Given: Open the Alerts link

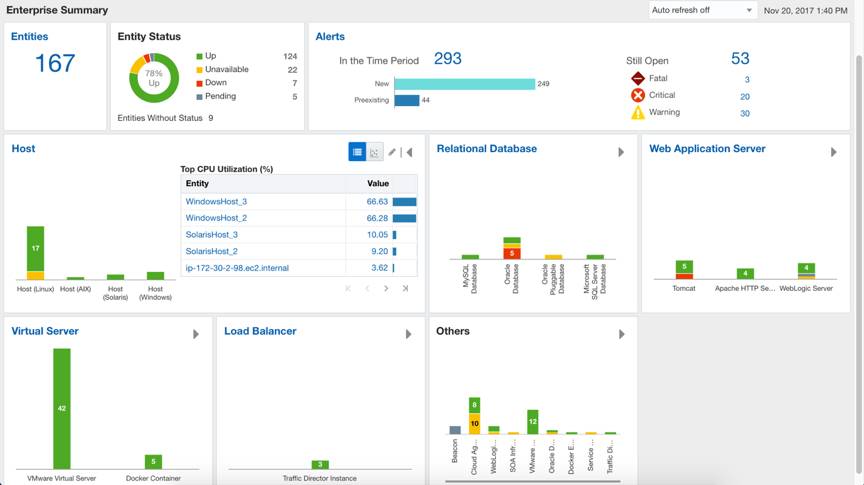Looking at the screenshot, I should pyautogui.click(x=330, y=36).
